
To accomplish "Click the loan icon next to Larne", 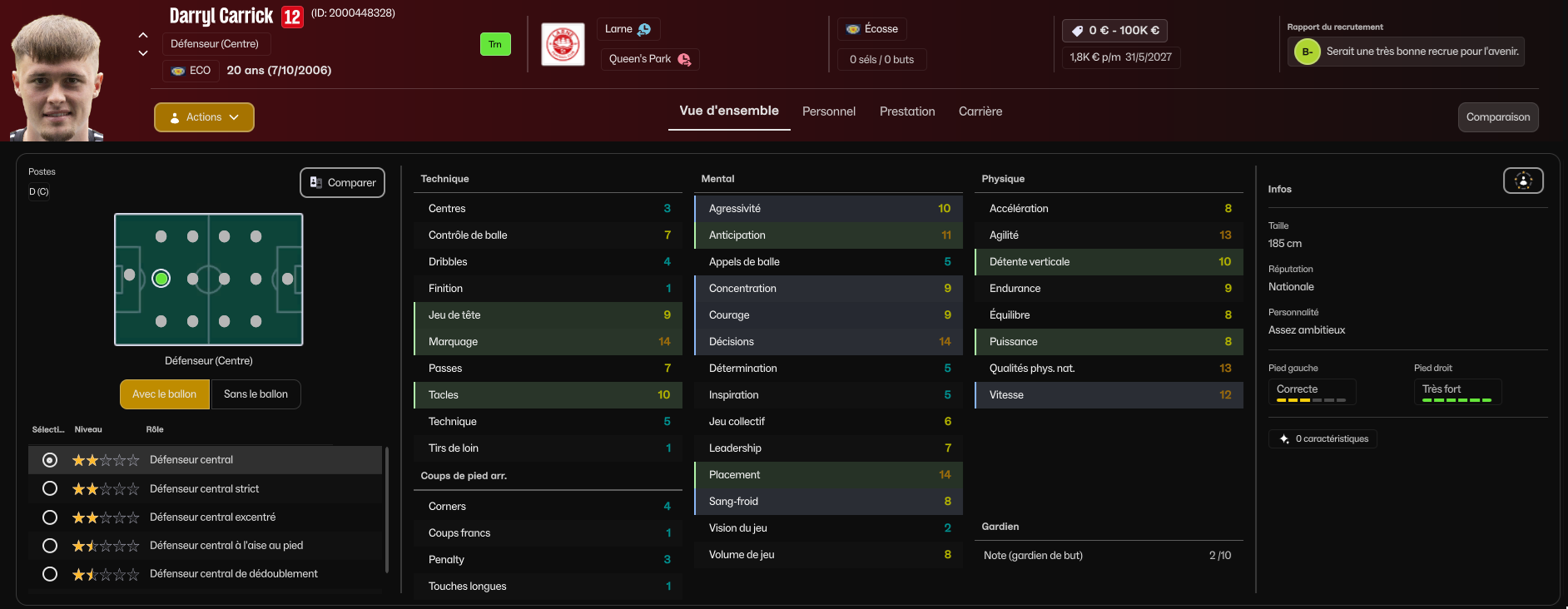I will click(x=644, y=29).
